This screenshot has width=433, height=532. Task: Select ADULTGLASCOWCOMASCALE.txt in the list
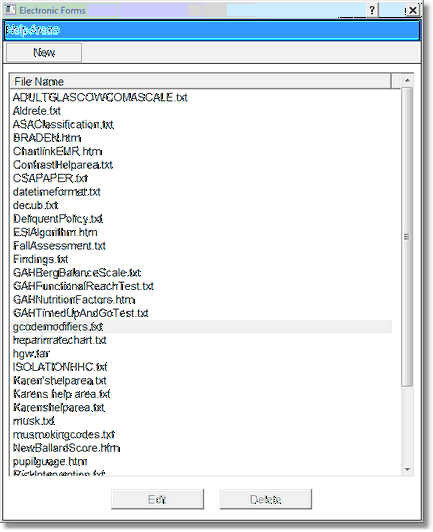point(100,97)
